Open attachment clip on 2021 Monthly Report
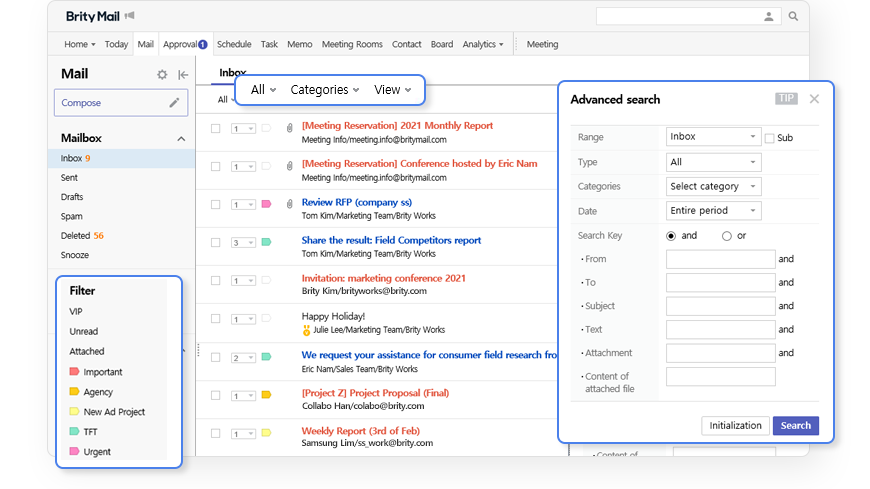Screen dimensions: 870x489 coord(290,128)
